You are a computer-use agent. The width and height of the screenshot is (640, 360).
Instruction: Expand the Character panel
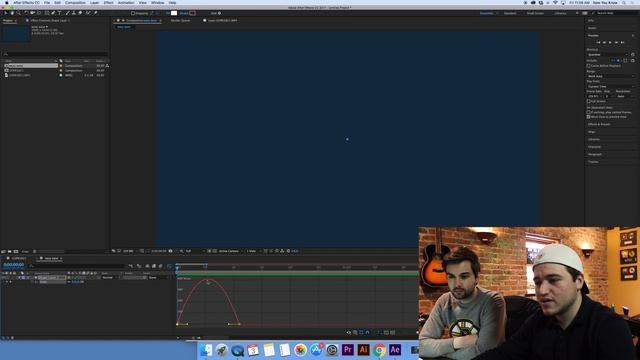tap(594, 147)
